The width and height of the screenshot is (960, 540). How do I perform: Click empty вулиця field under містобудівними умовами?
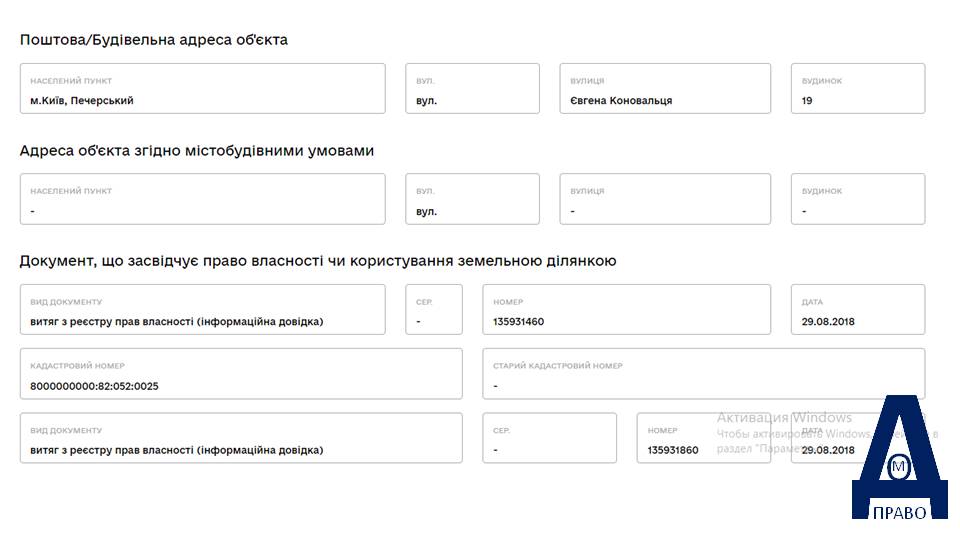pyautogui.click(x=666, y=199)
